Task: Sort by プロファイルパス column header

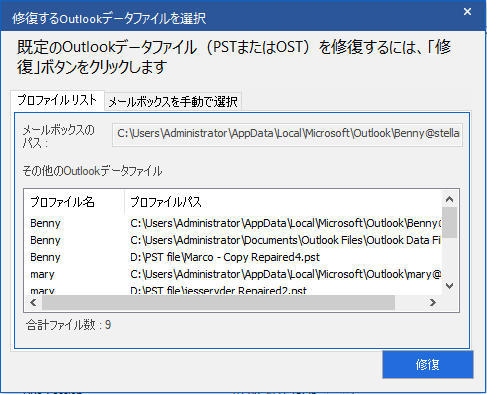Action: click(283, 202)
